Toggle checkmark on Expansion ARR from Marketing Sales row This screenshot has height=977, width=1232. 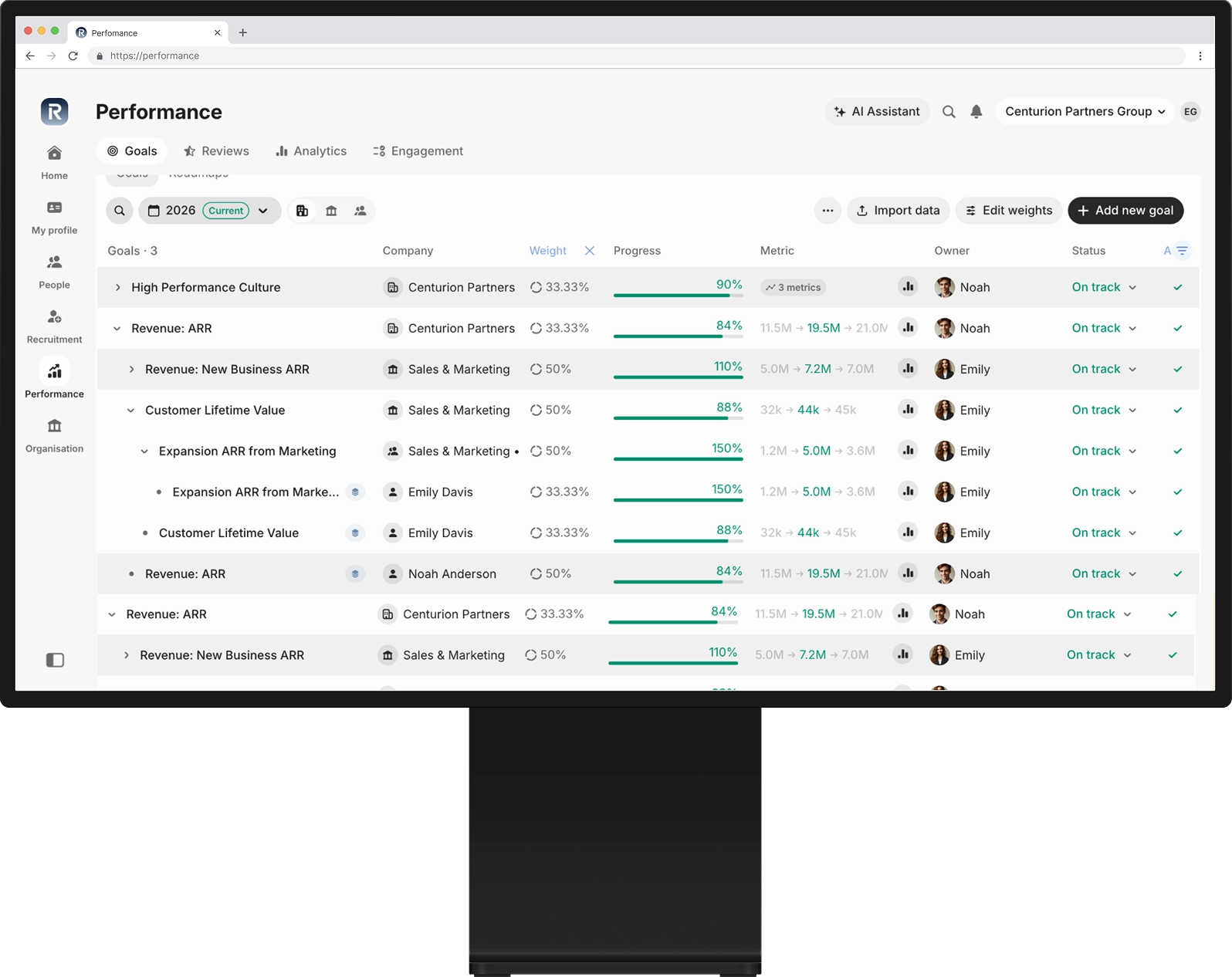click(x=1178, y=451)
